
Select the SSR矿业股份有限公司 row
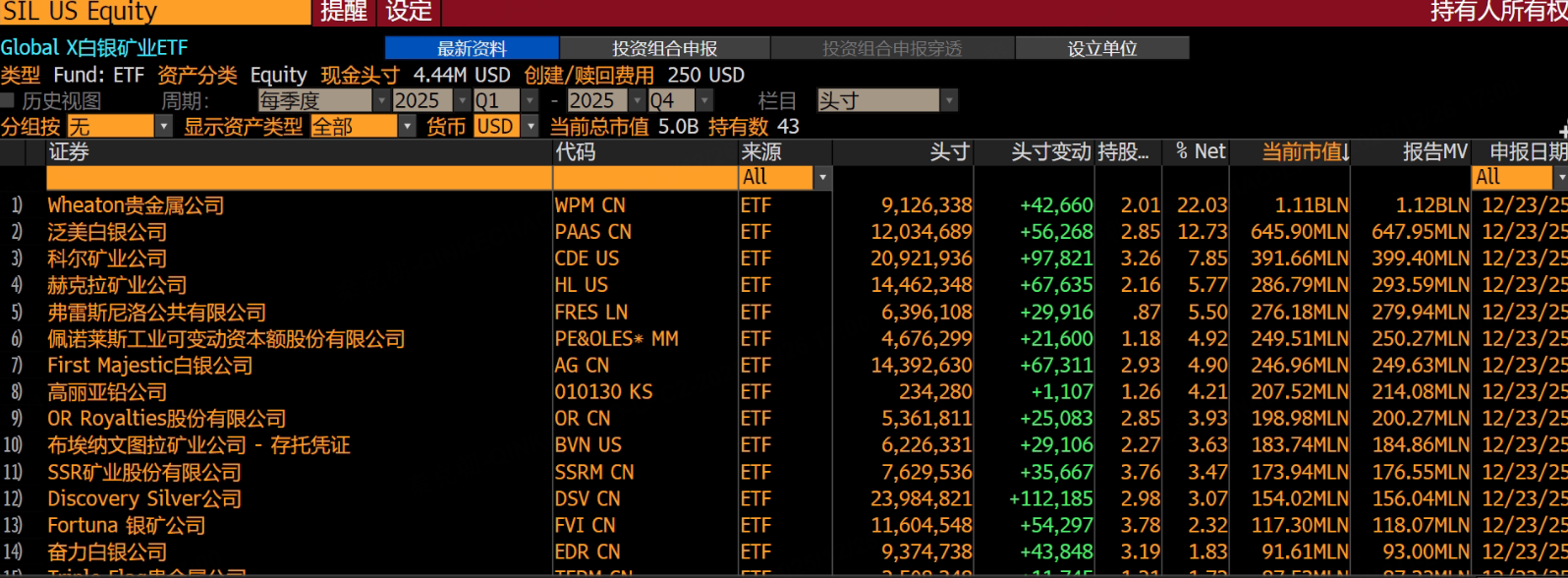[x=784, y=472]
